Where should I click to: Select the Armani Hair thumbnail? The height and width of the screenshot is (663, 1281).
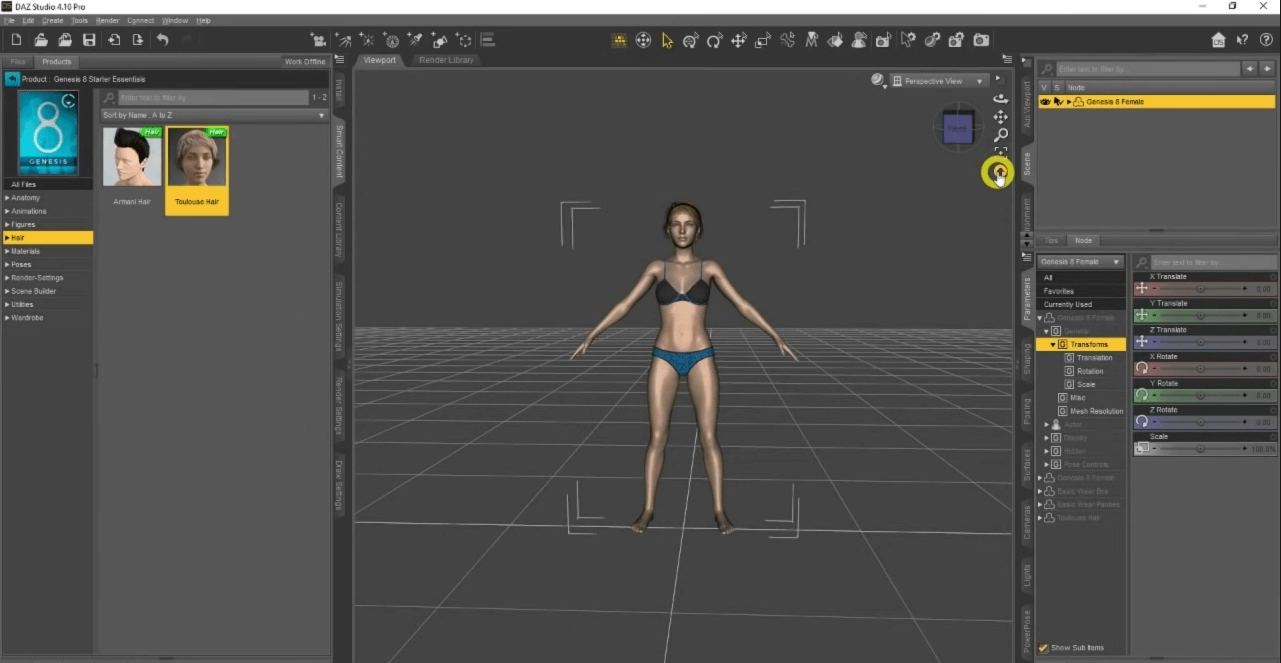coord(132,157)
